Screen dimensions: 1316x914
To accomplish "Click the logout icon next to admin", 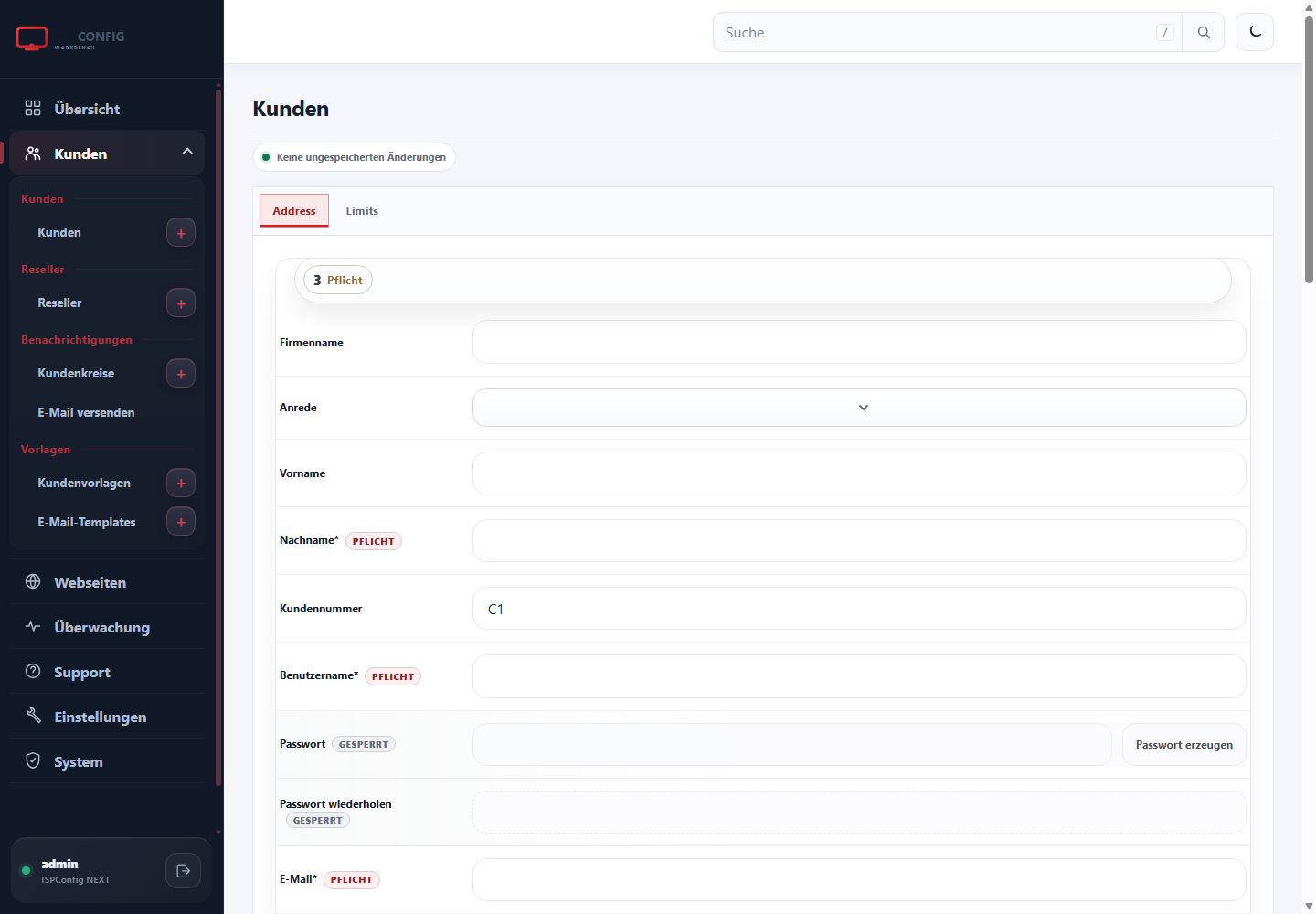I will pos(183,871).
